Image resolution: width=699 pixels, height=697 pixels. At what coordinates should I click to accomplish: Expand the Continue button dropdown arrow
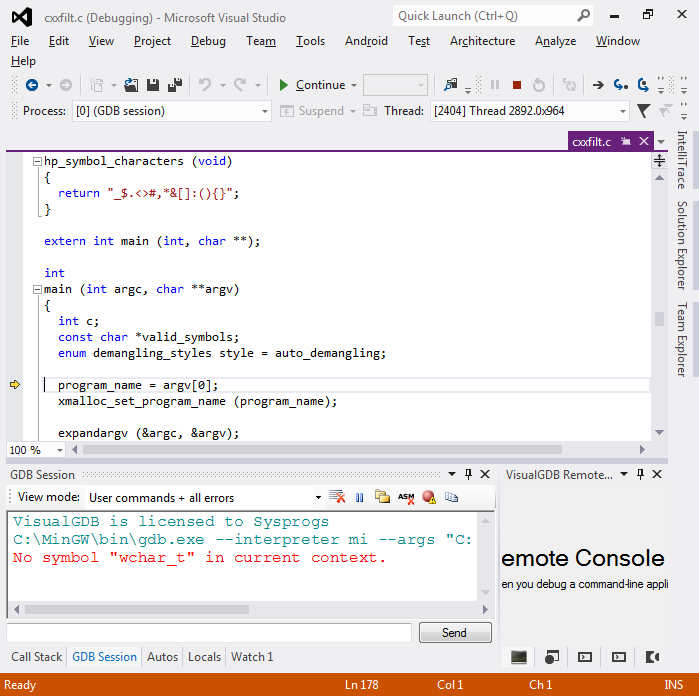[354, 85]
